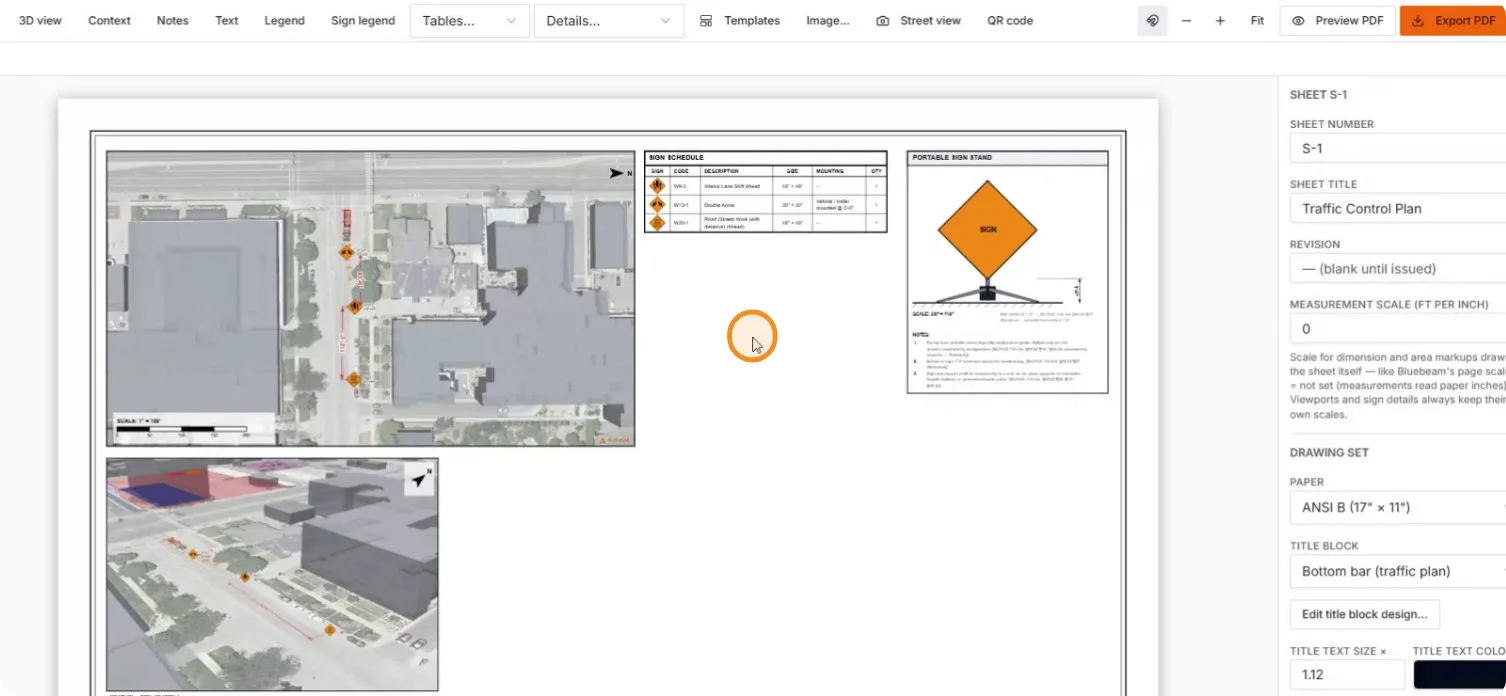
Task: Click the DRAWING SET section heading
Action: [1329, 453]
